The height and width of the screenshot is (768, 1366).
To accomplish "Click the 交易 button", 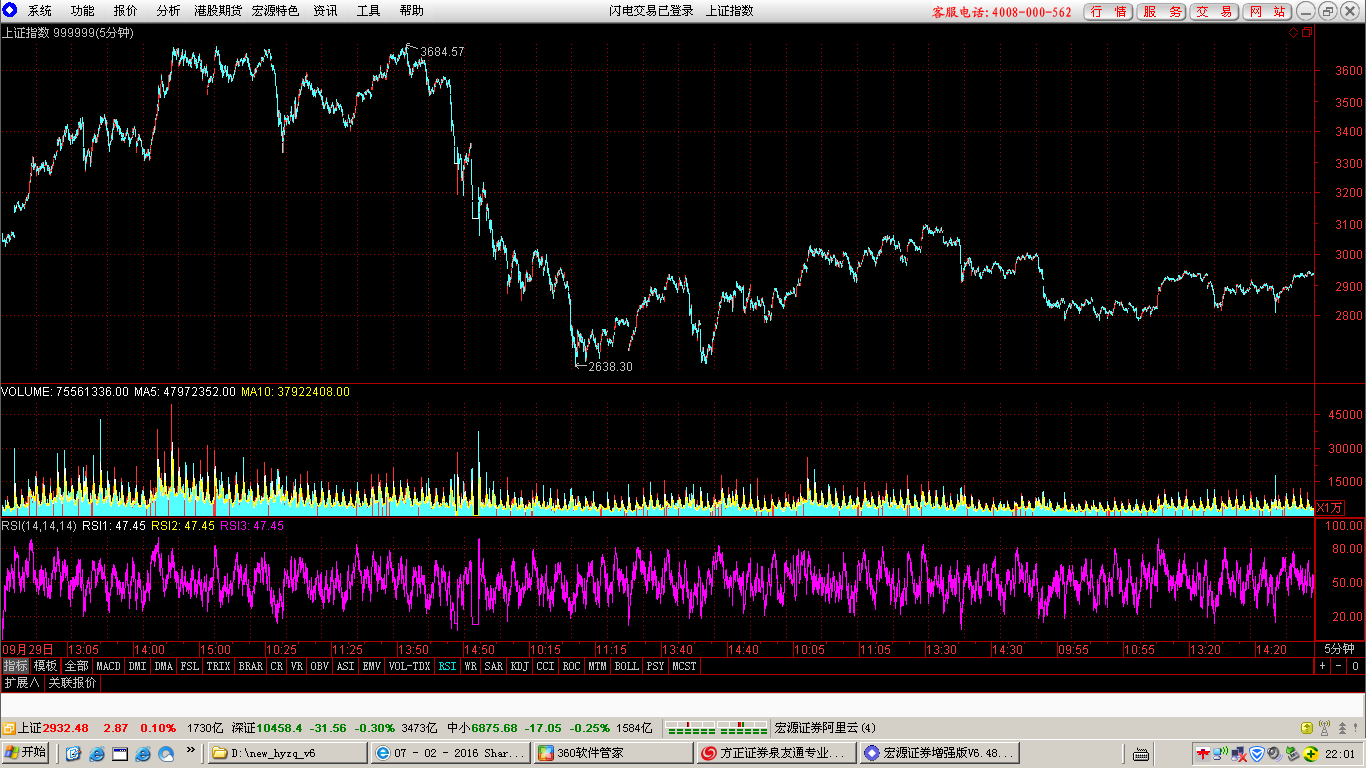I will tap(1214, 12).
